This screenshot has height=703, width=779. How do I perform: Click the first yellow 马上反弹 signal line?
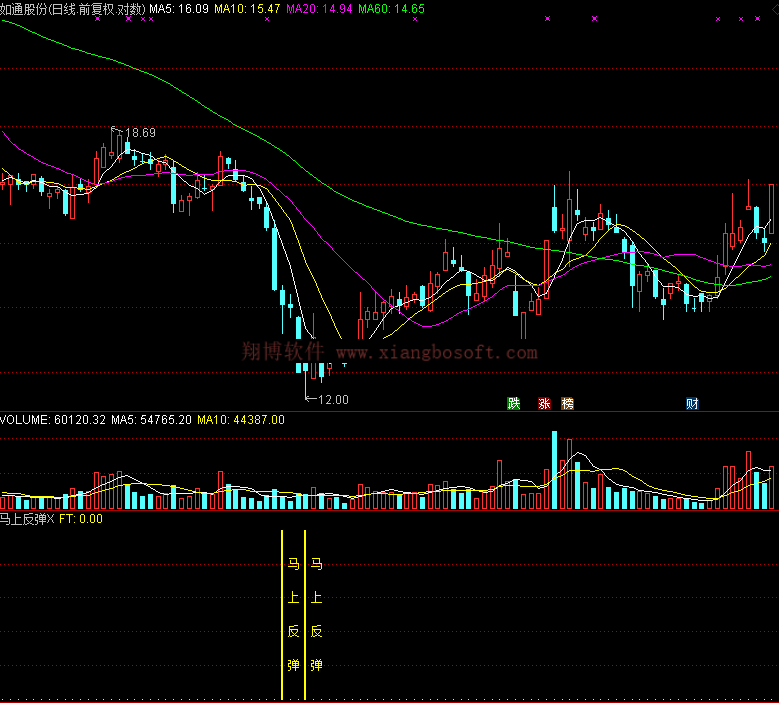pos(282,615)
